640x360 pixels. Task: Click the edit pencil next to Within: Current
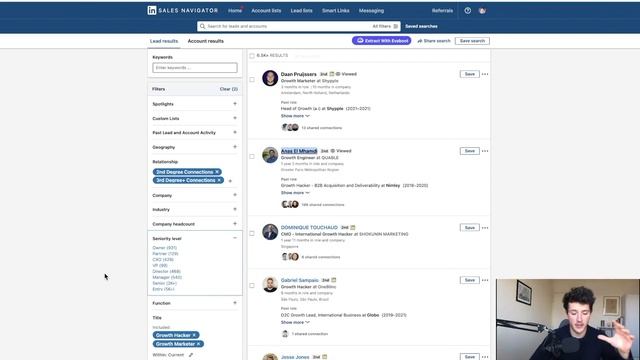[x=191, y=355]
